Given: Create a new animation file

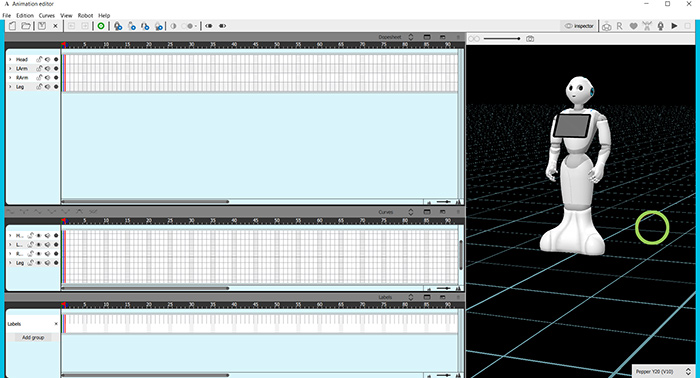Looking at the screenshot, I should [12, 26].
